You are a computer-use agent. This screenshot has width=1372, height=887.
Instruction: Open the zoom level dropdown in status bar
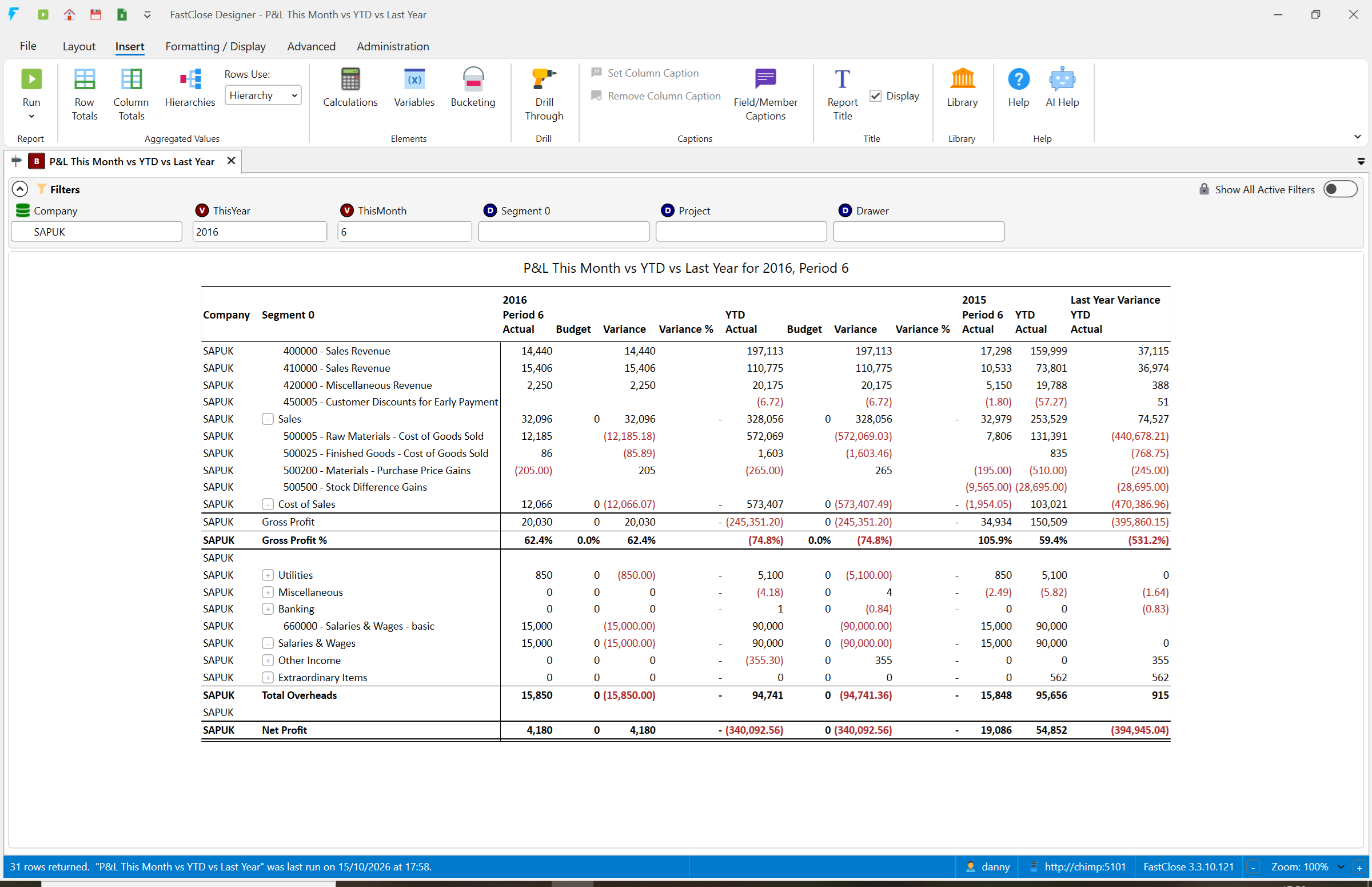[x=1341, y=867]
